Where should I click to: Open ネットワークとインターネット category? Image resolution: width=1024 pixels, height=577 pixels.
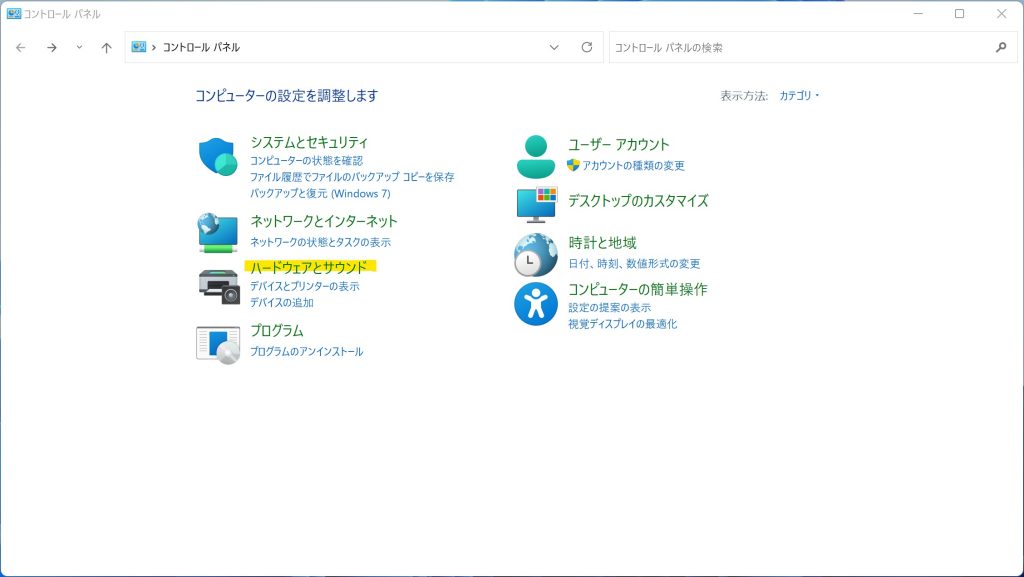(324, 221)
